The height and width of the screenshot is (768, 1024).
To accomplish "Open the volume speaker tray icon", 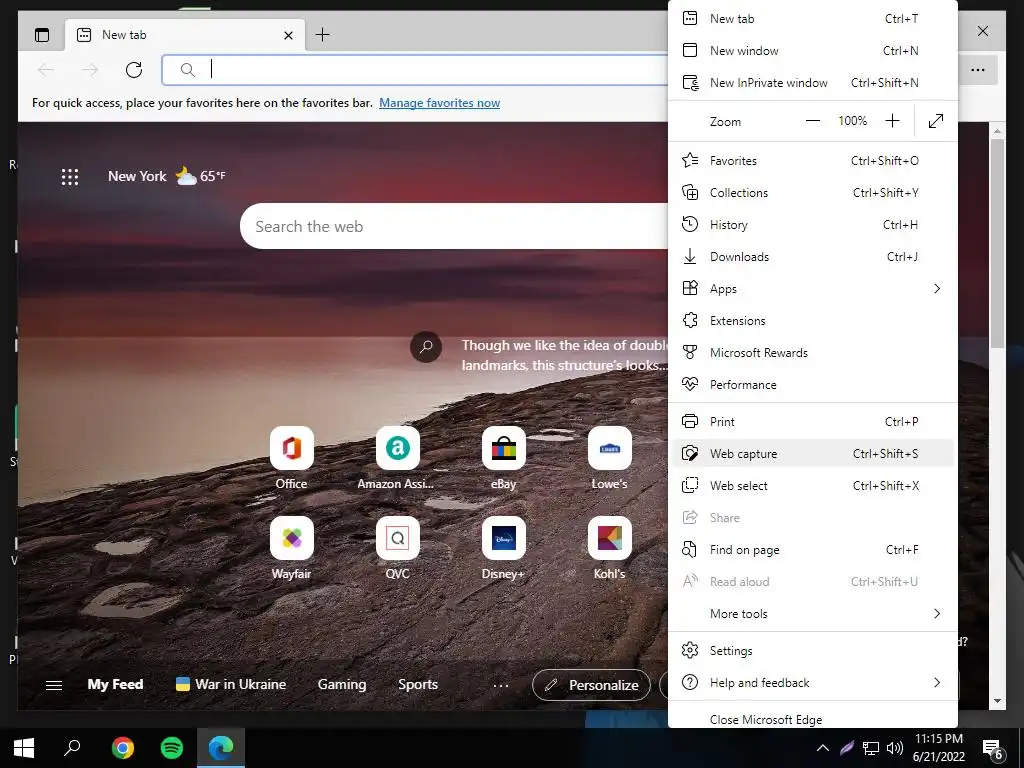I will (x=895, y=748).
